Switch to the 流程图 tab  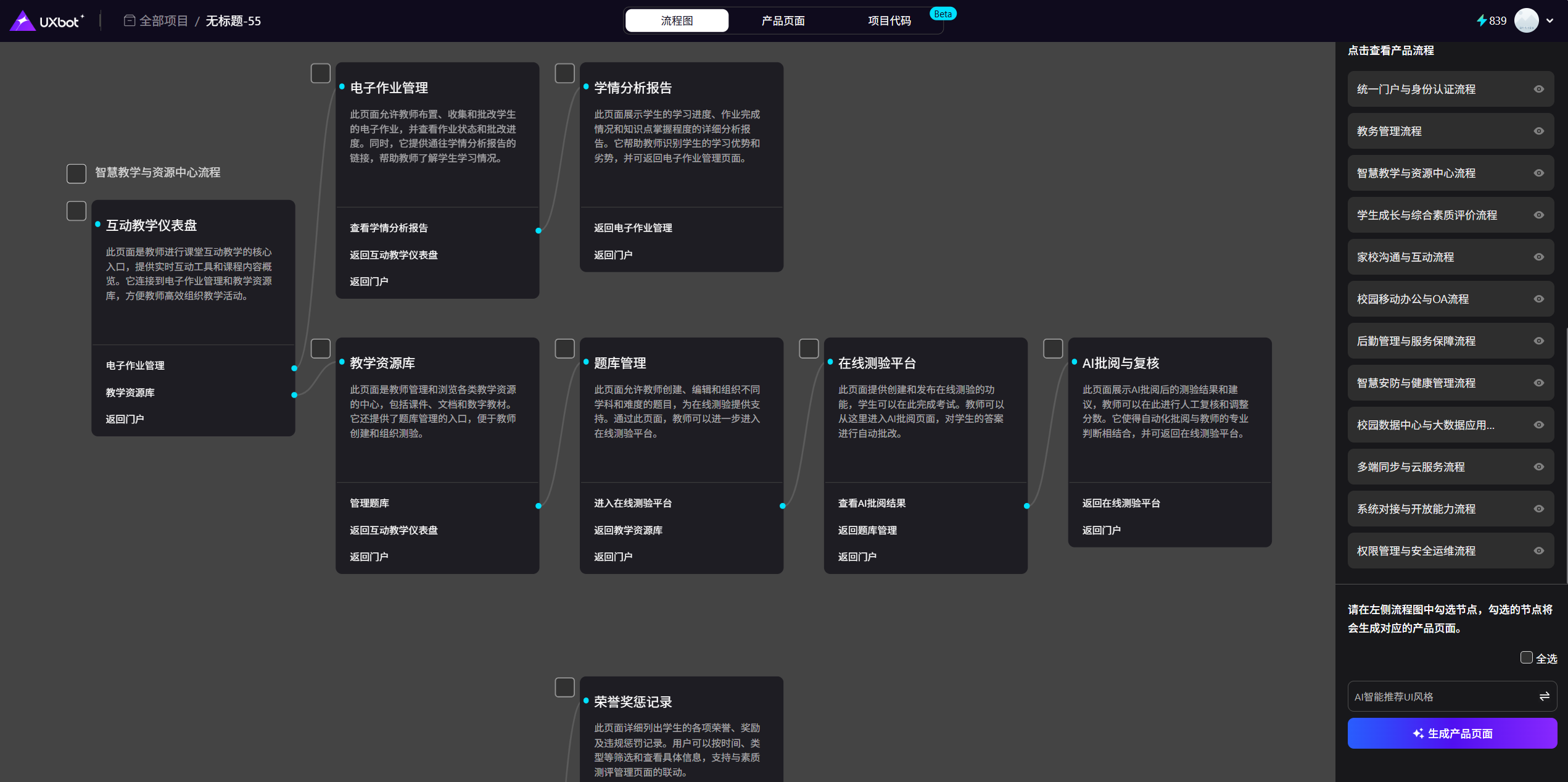pos(677,21)
